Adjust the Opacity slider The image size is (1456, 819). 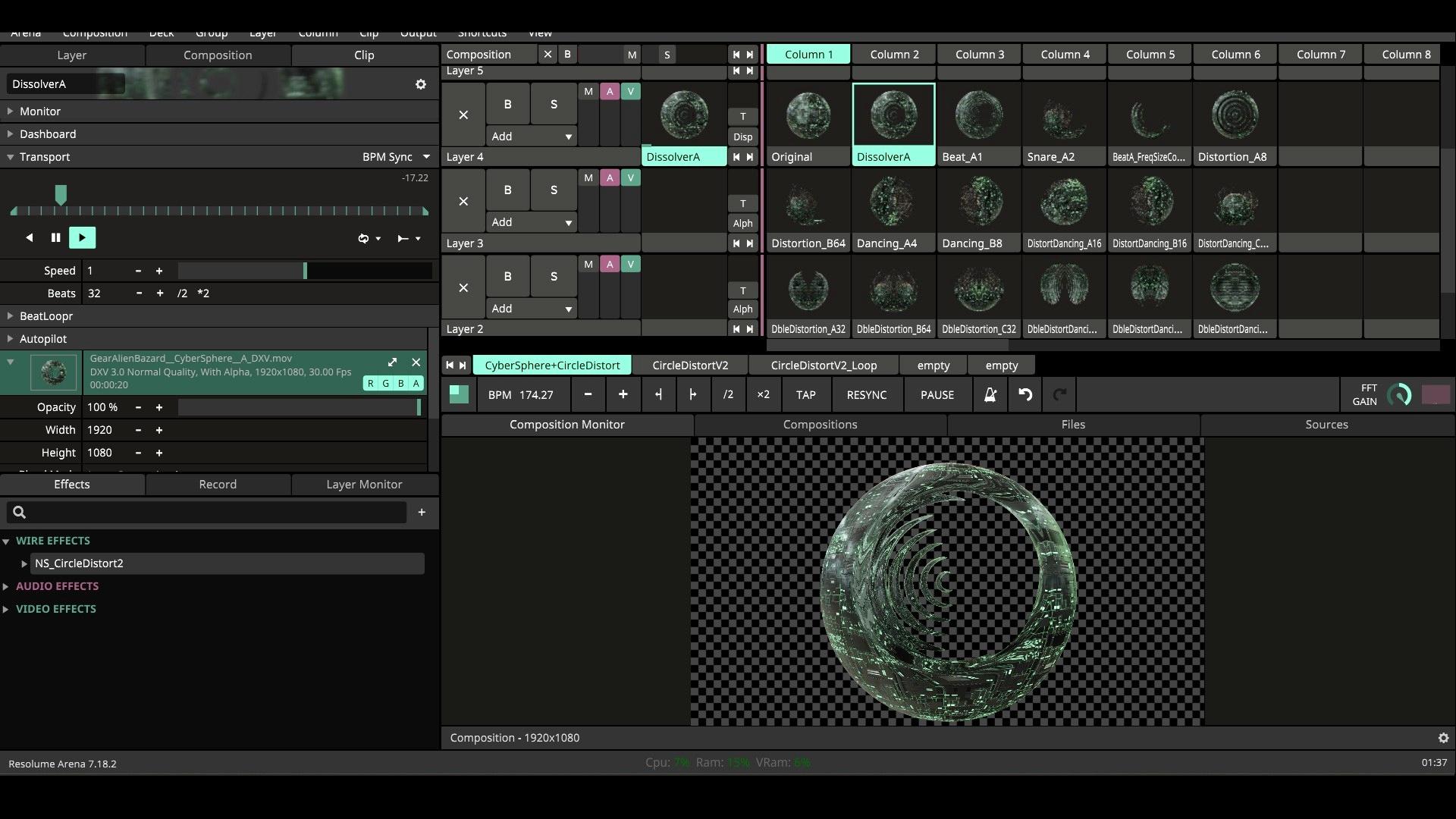point(300,407)
